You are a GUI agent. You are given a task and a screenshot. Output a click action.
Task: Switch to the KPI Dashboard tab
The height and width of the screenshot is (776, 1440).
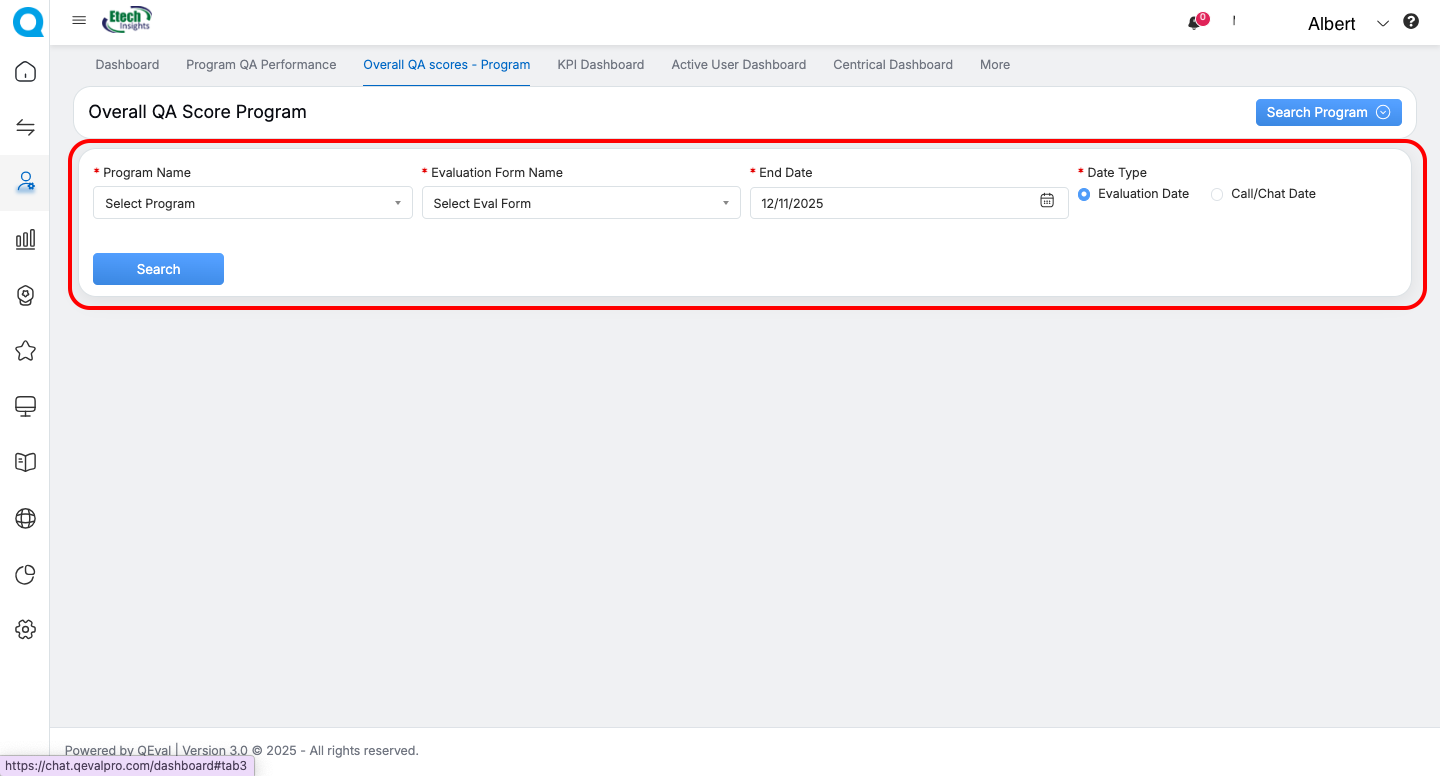[600, 64]
